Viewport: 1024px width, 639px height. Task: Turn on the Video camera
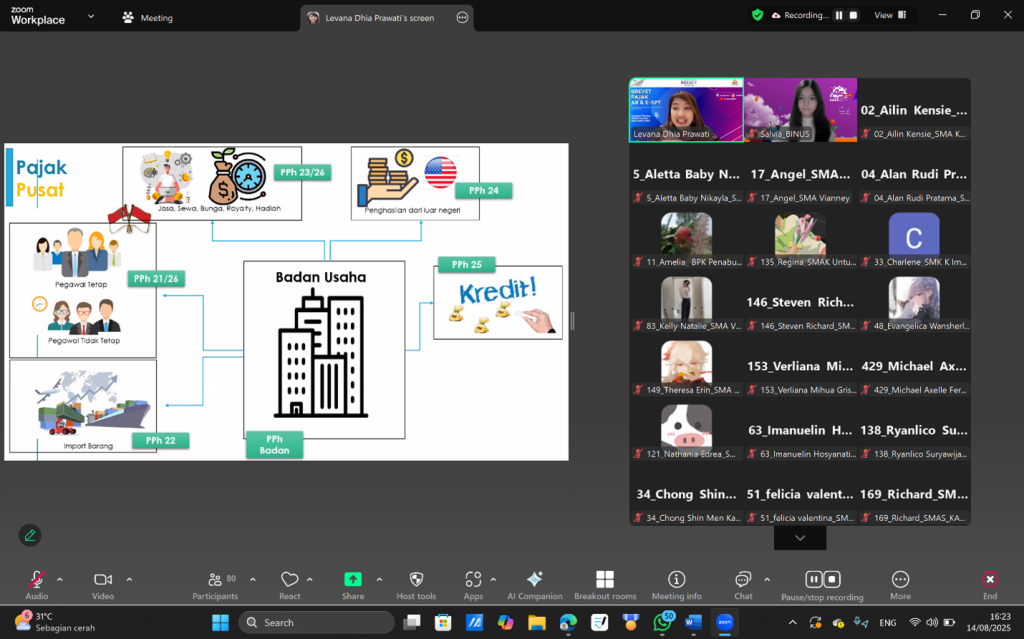click(102, 584)
